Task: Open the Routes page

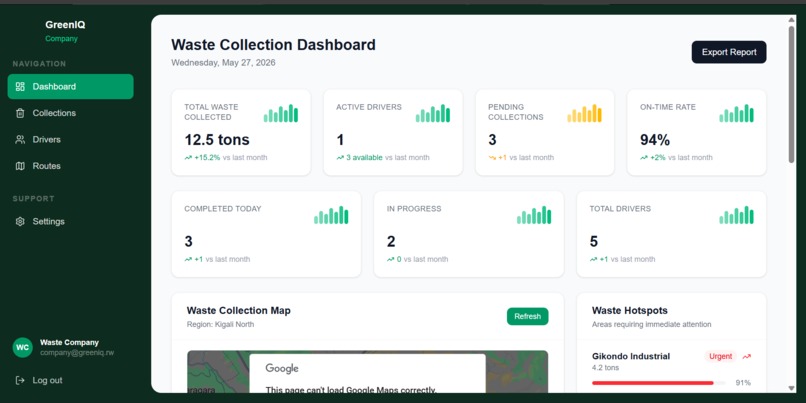Action: [x=70, y=166]
